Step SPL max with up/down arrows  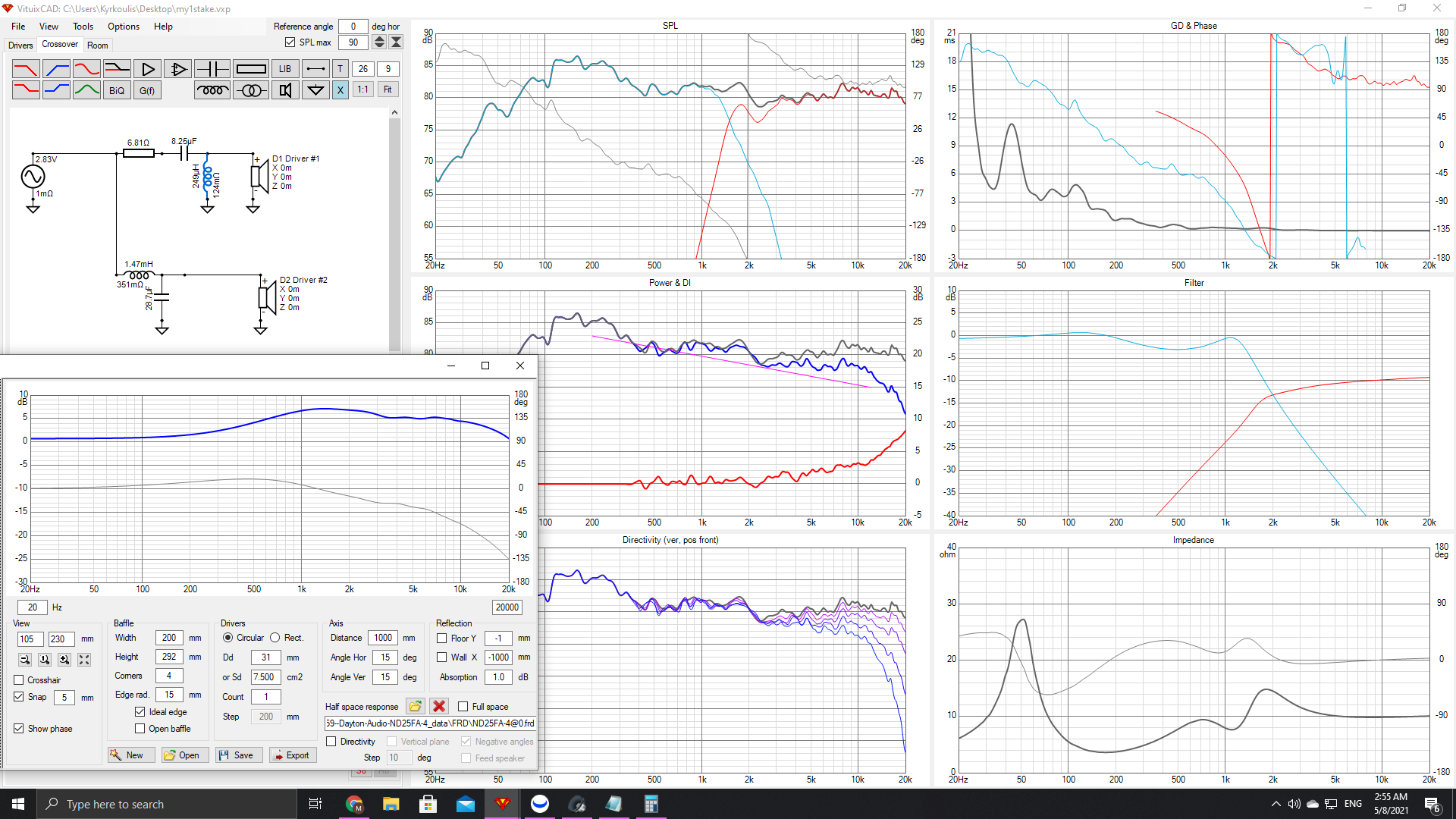click(380, 42)
